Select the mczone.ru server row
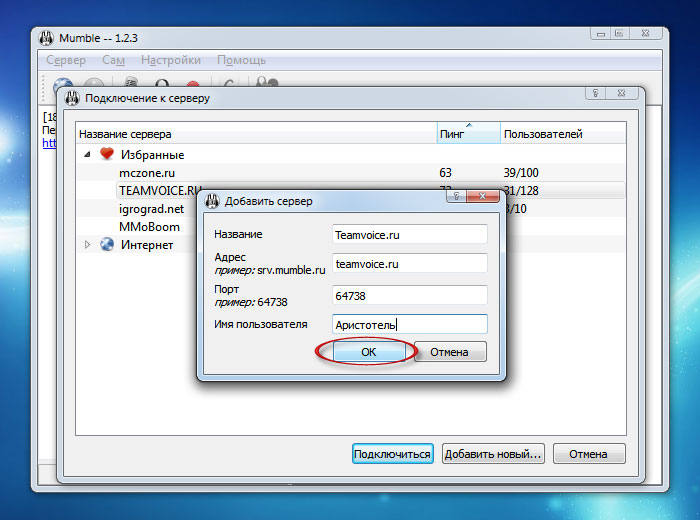Viewport: 700px width, 520px height. click(350, 173)
